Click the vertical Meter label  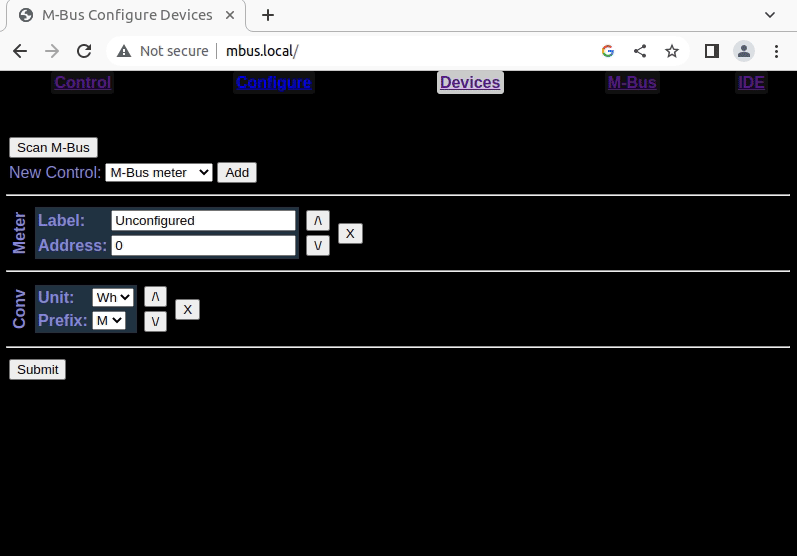click(19, 233)
